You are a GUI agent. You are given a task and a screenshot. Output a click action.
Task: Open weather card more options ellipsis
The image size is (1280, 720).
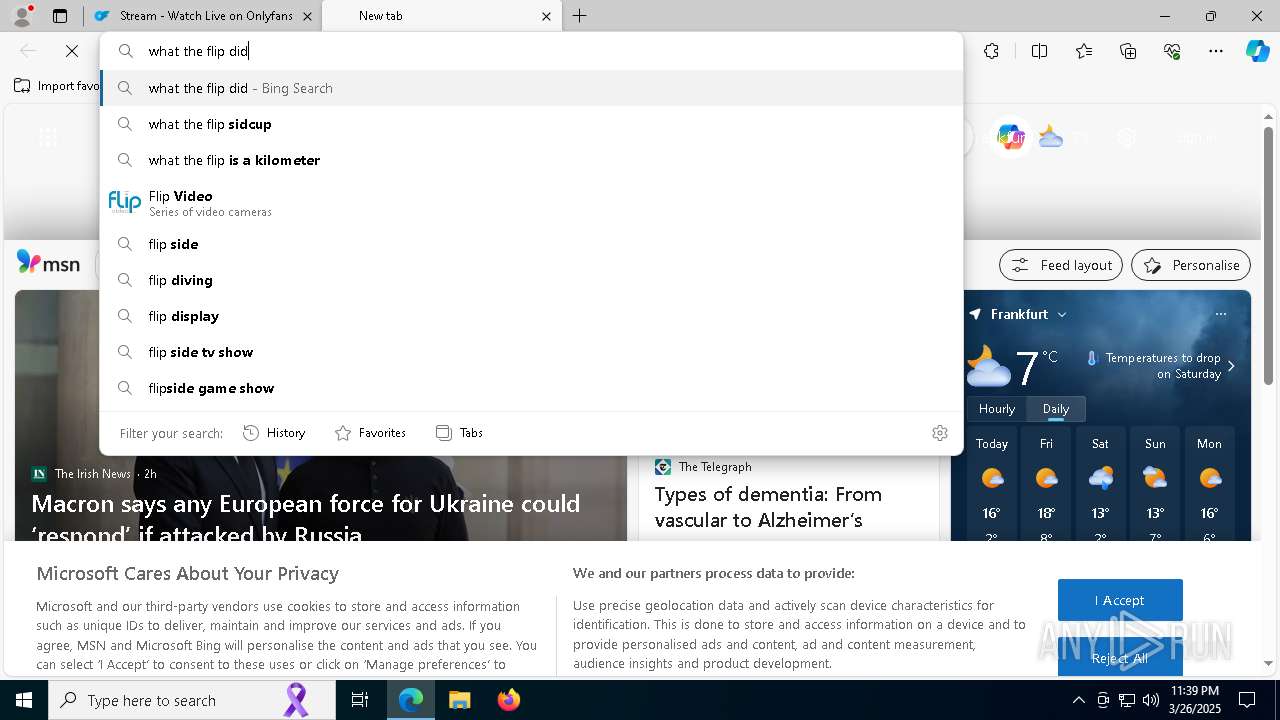pyautogui.click(x=1220, y=314)
